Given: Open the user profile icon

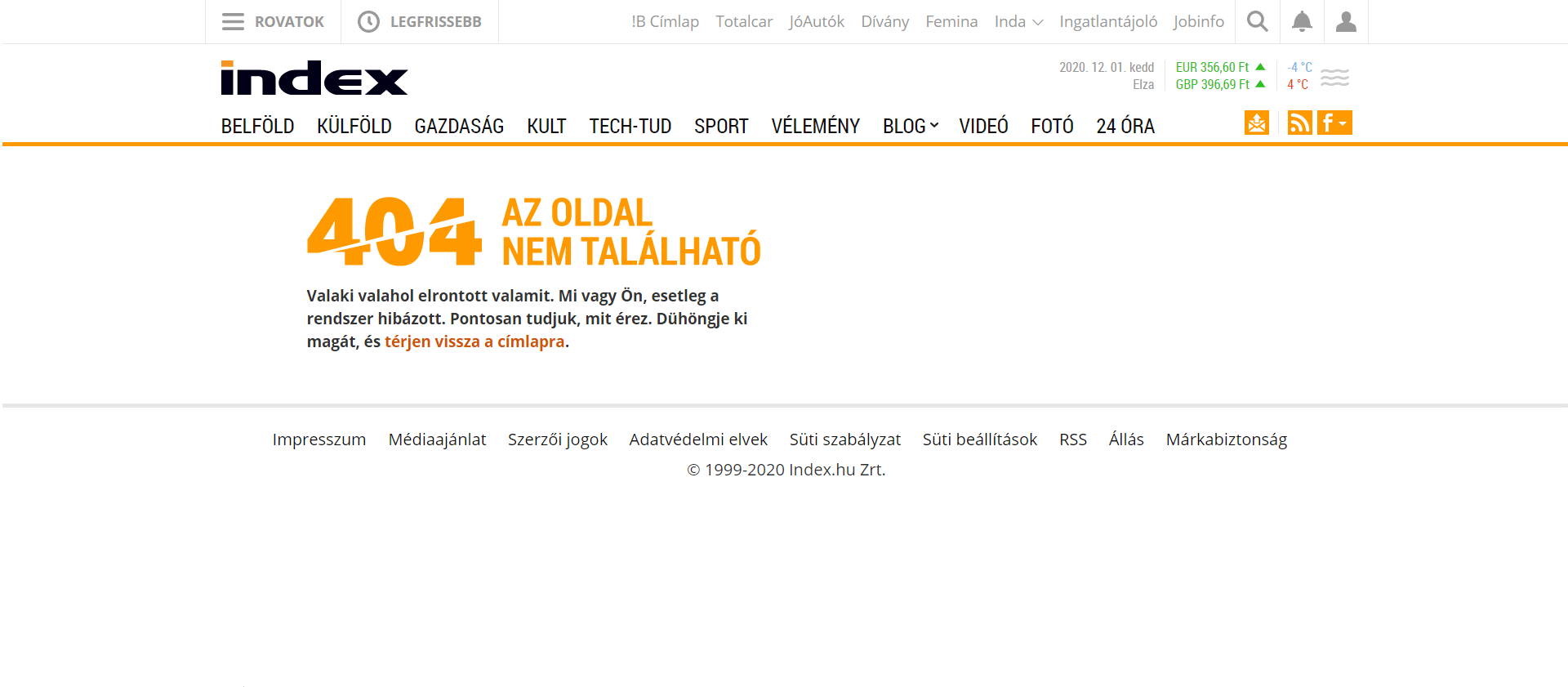Looking at the screenshot, I should [1346, 22].
